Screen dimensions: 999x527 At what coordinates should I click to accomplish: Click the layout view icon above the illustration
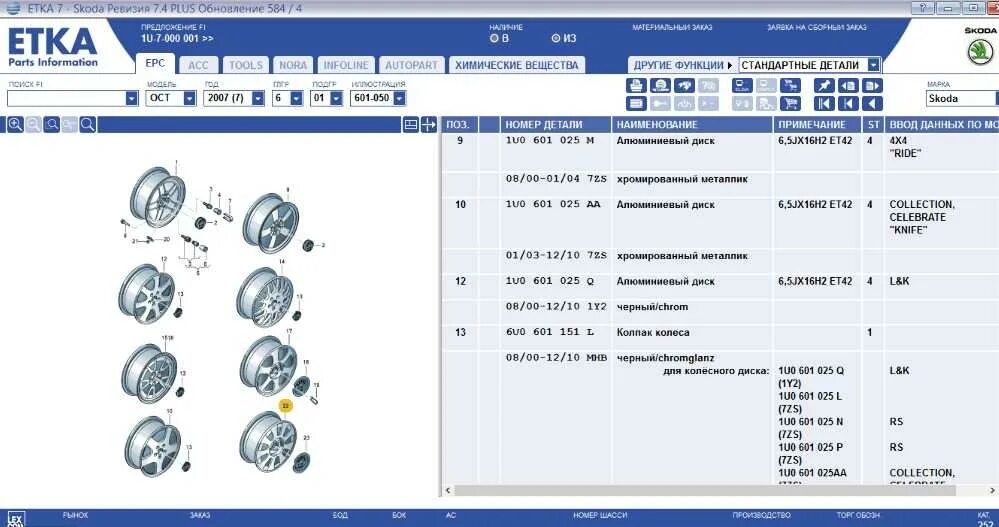point(411,124)
